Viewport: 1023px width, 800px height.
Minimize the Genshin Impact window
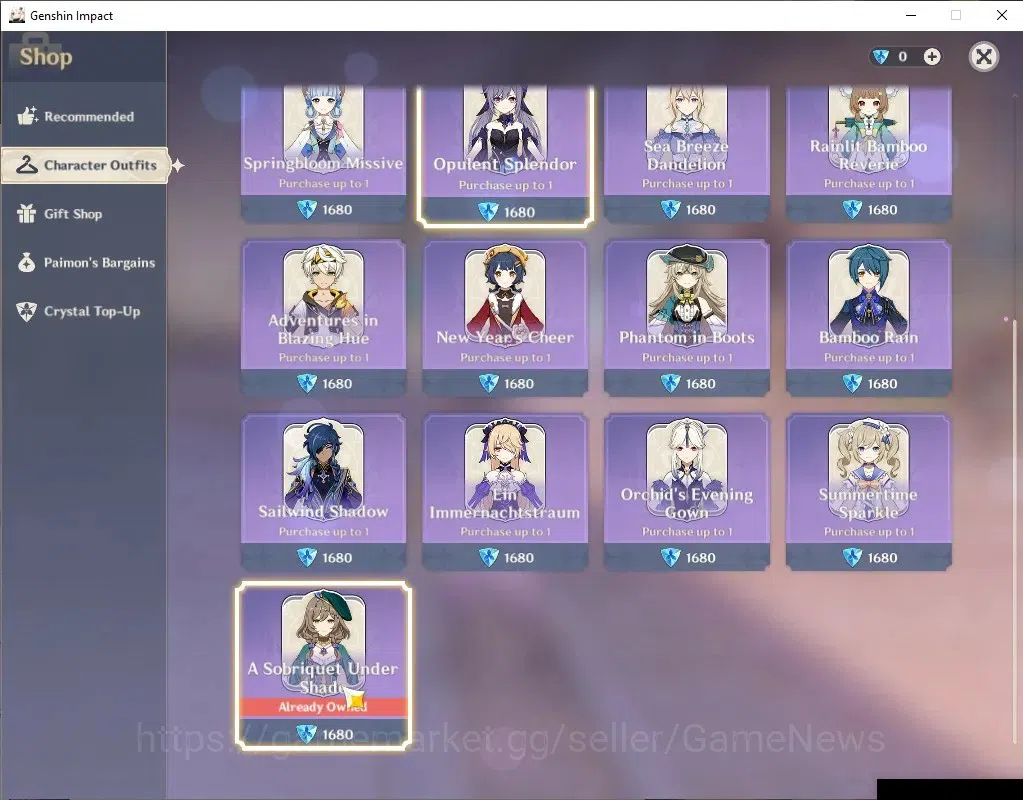[911, 15]
